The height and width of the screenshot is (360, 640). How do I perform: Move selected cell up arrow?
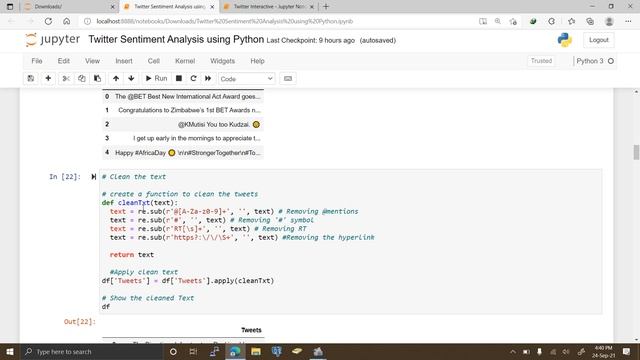coord(116,78)
